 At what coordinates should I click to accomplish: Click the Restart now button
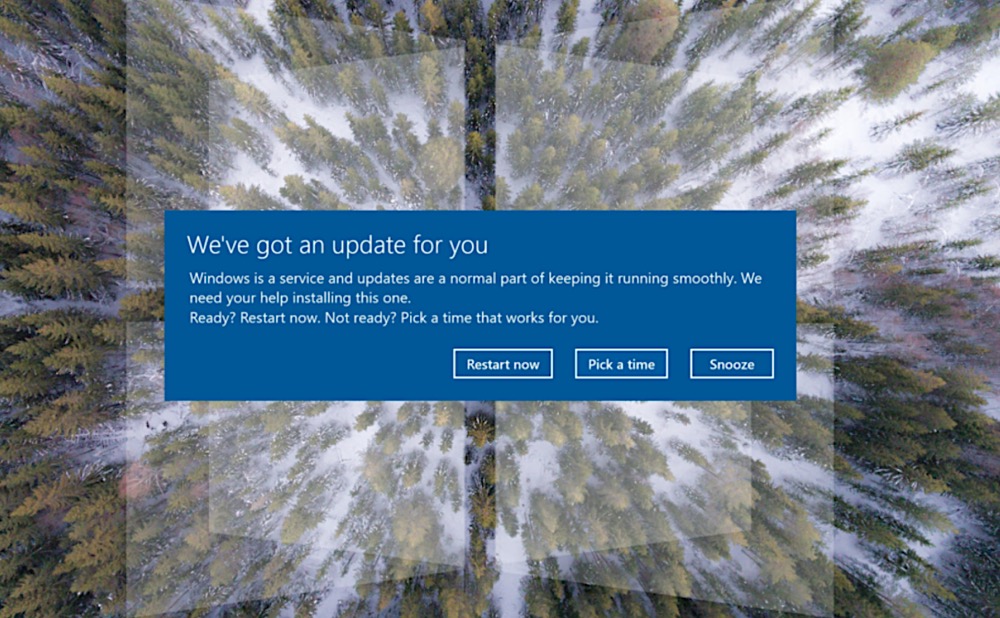point(502,364)
